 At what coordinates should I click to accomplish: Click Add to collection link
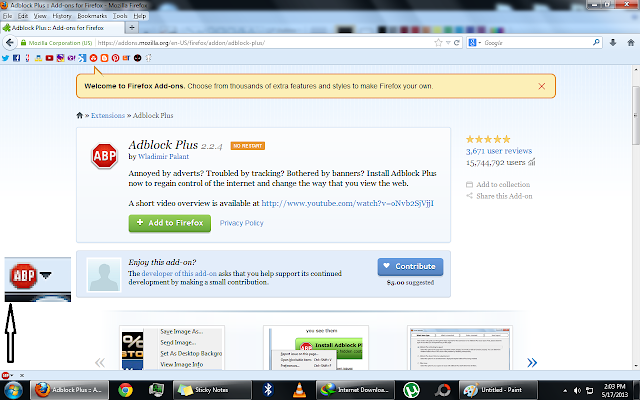tap(498, 184)
